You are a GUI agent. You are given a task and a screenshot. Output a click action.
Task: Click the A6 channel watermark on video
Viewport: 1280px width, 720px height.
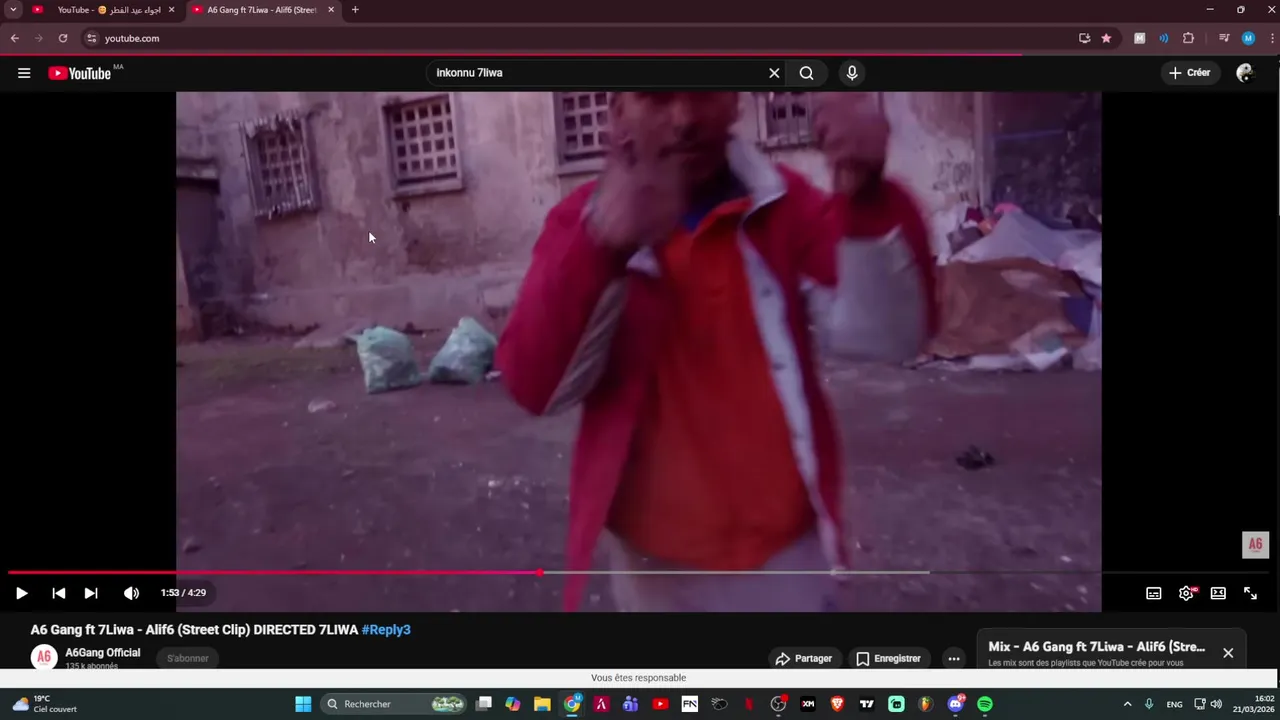tap(1255, 545)
